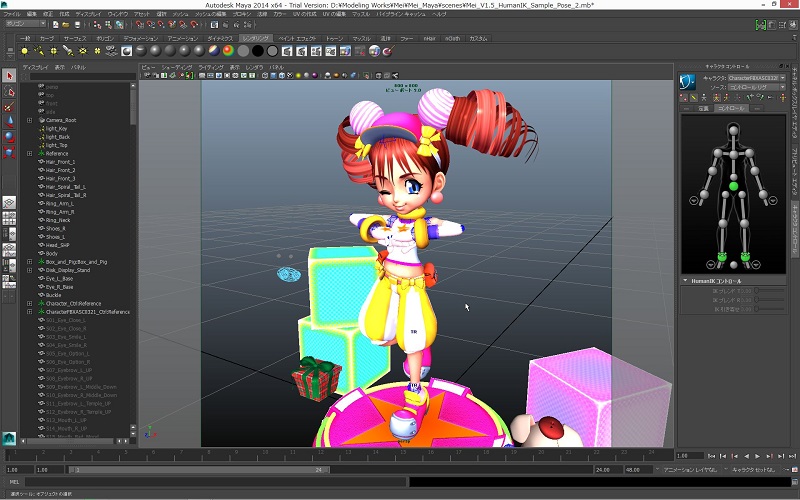Click the MEL command line input
Viewport: 800px width, 500px height.
click(x=215, y=482)
